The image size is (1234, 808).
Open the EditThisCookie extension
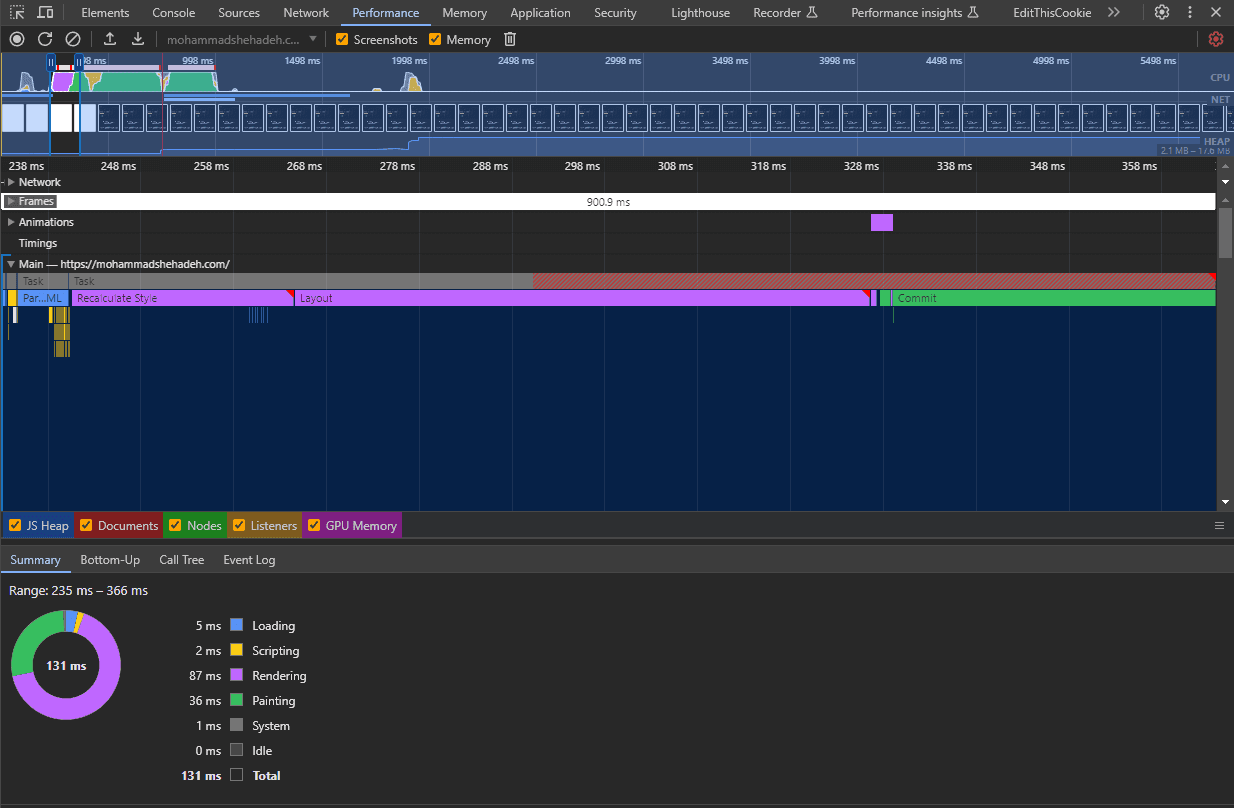click(x=1051, y=12)
